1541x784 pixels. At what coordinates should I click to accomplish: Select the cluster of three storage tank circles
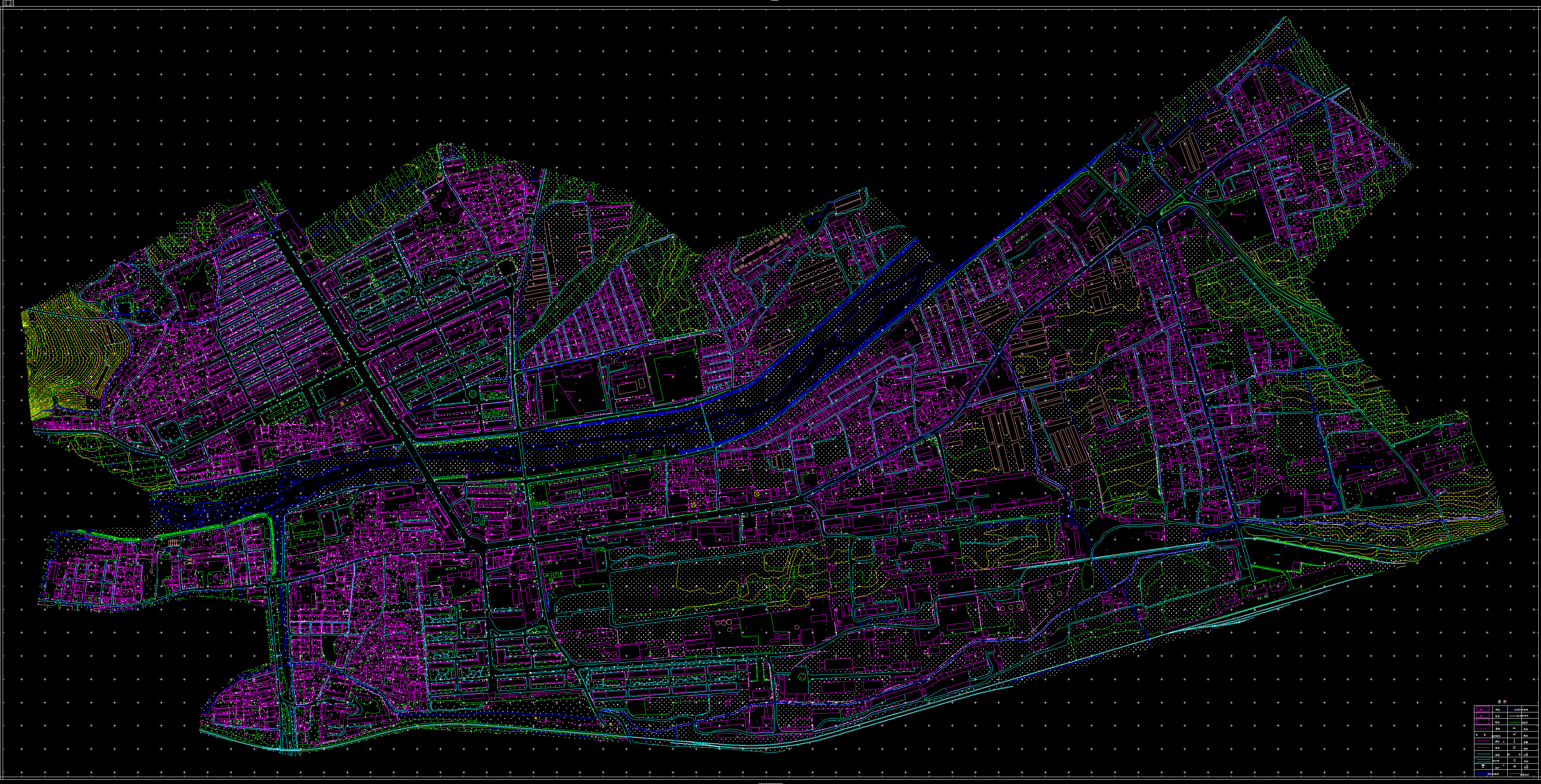(1011, 608)
